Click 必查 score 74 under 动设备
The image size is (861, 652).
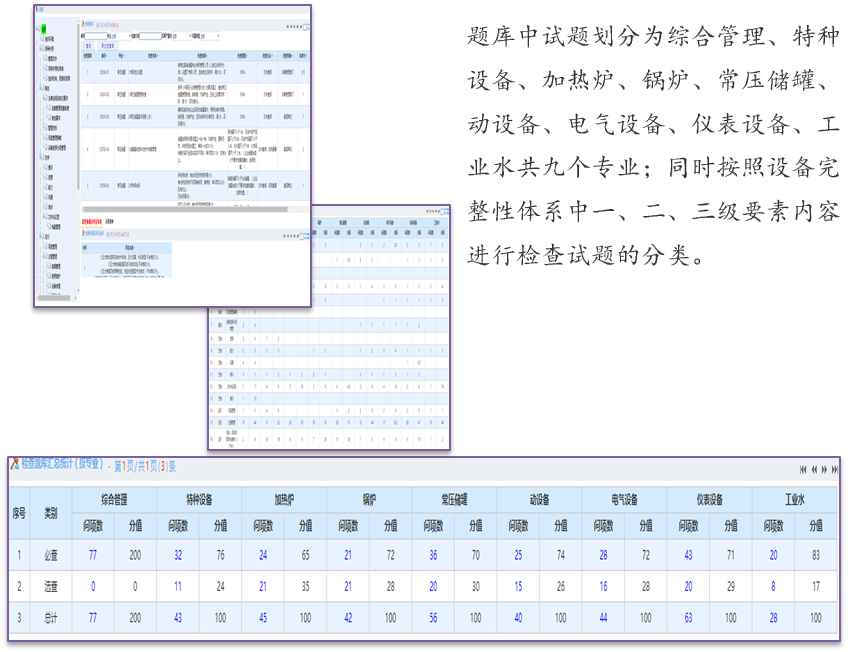click(x=561, y=555)
